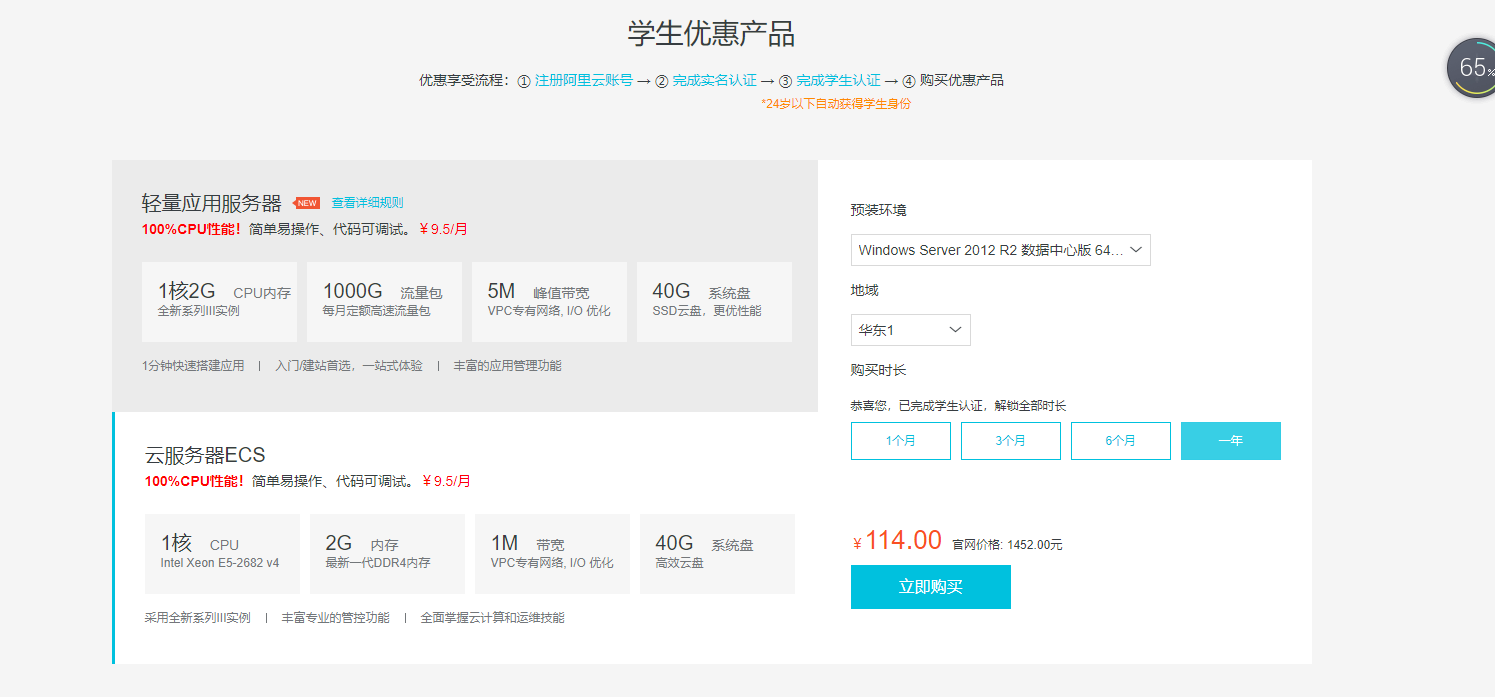Select the 云服务器ECS product tab
Image resolution: width=1495 pixels, height=697 pixels.
(465, 538)
